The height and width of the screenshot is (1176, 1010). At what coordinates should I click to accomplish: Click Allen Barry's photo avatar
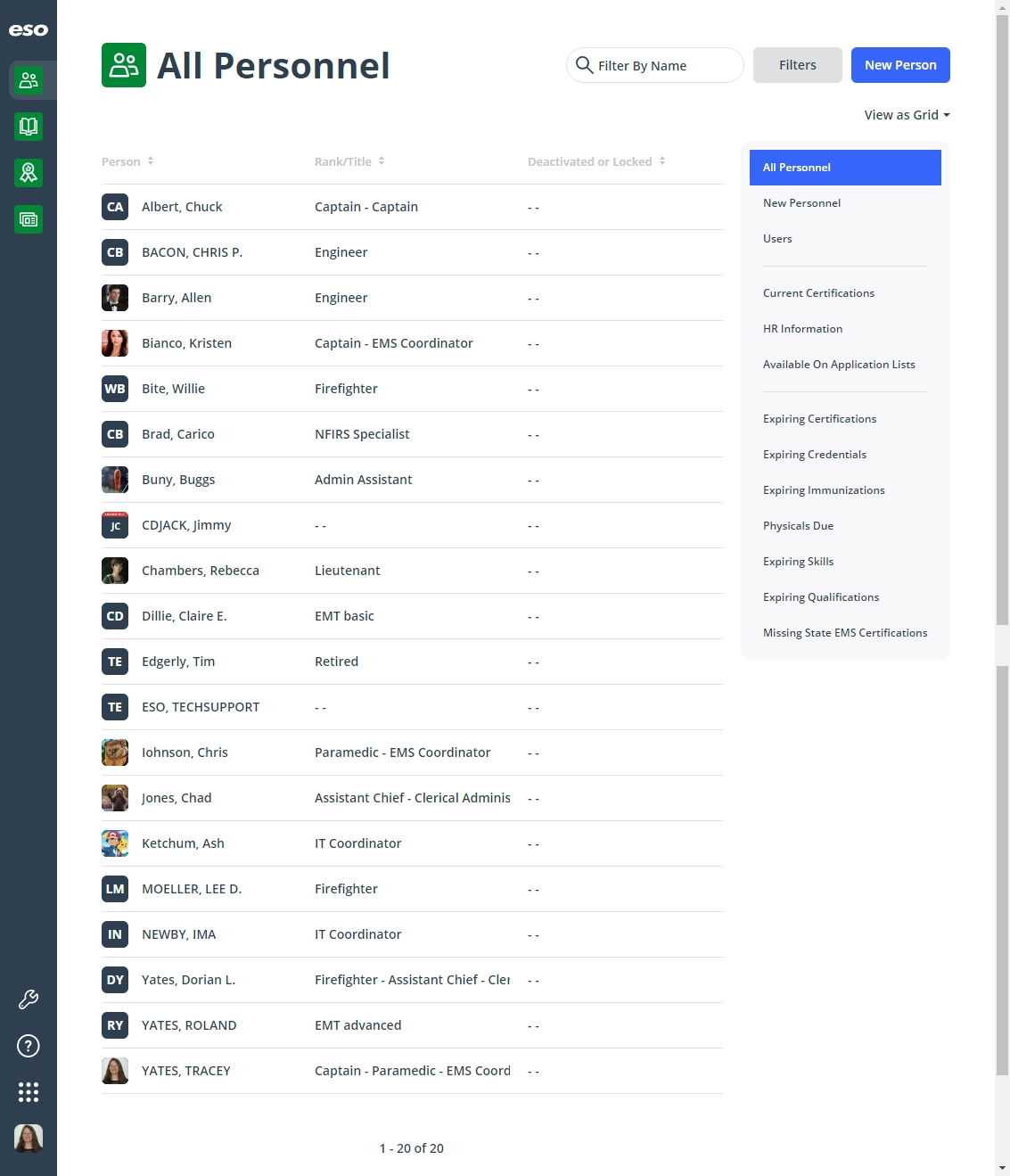(115, 298)
